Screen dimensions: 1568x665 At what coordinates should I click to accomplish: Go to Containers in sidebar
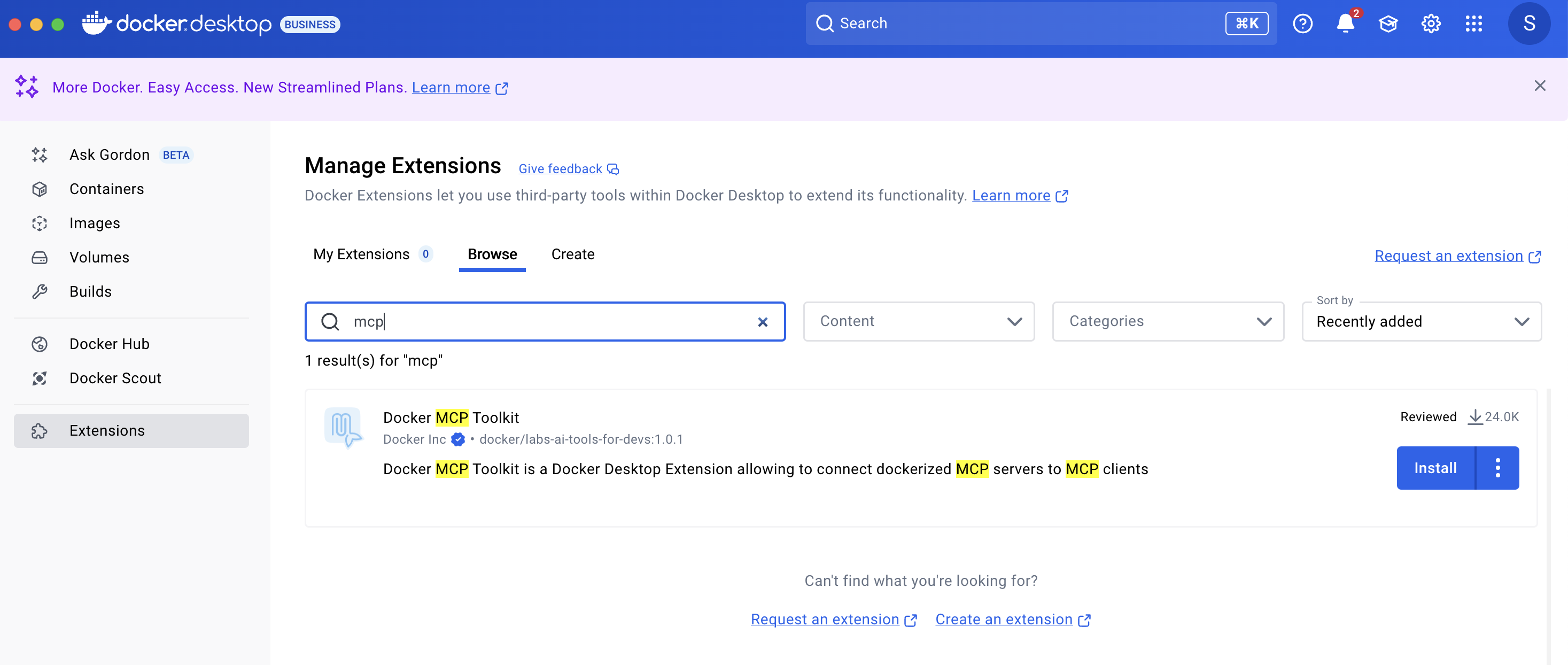[131, 189]
